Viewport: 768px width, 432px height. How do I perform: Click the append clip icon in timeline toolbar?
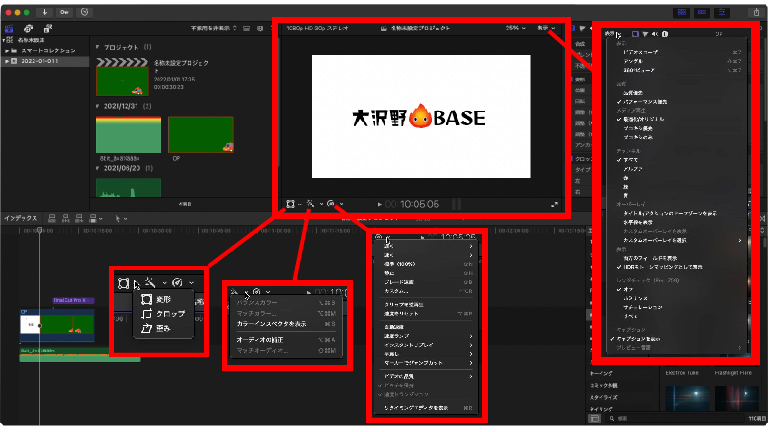pyautogui.click(x=79, y=218)
